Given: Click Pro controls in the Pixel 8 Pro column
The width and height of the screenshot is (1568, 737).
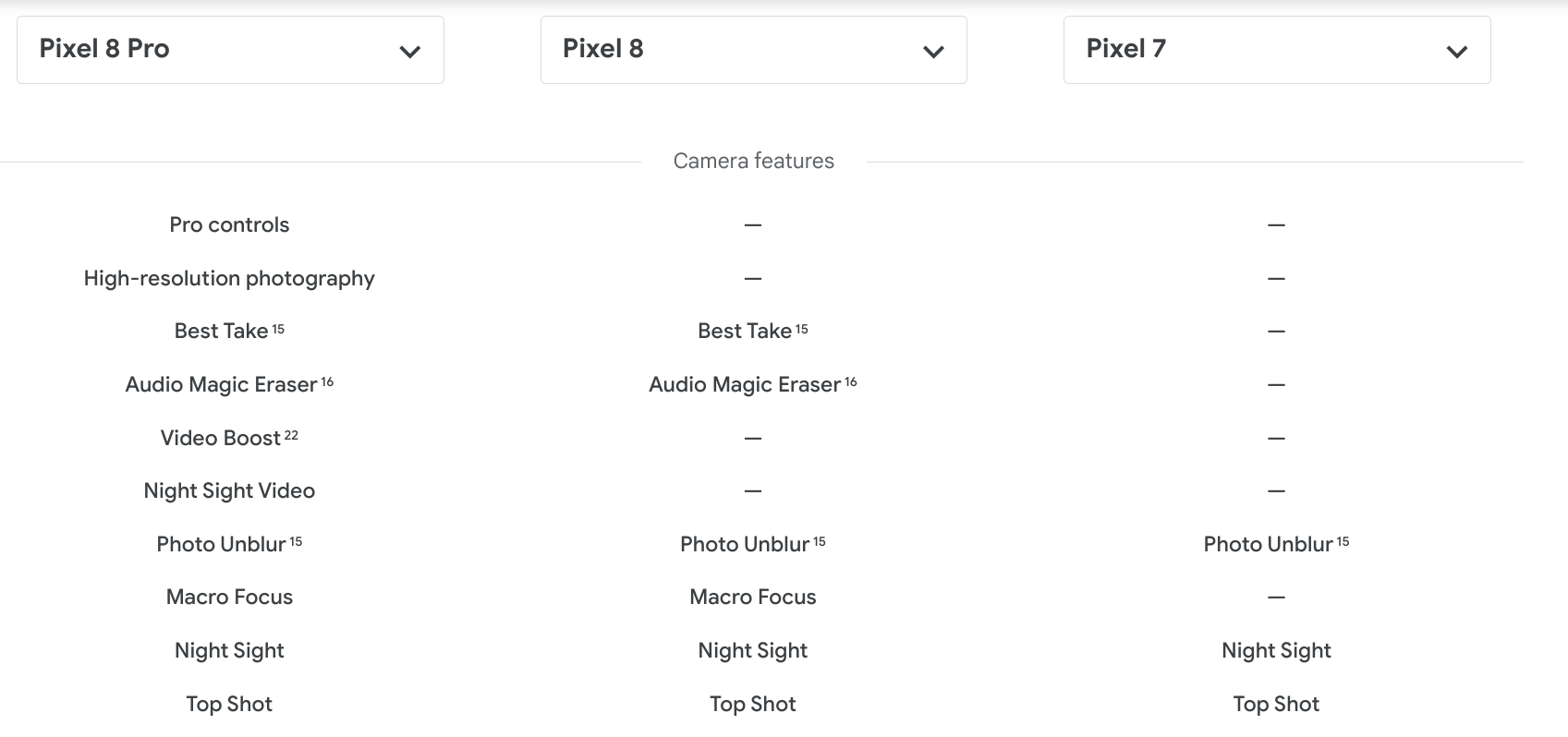Looking at the screenshot, I should click(229, 224).
